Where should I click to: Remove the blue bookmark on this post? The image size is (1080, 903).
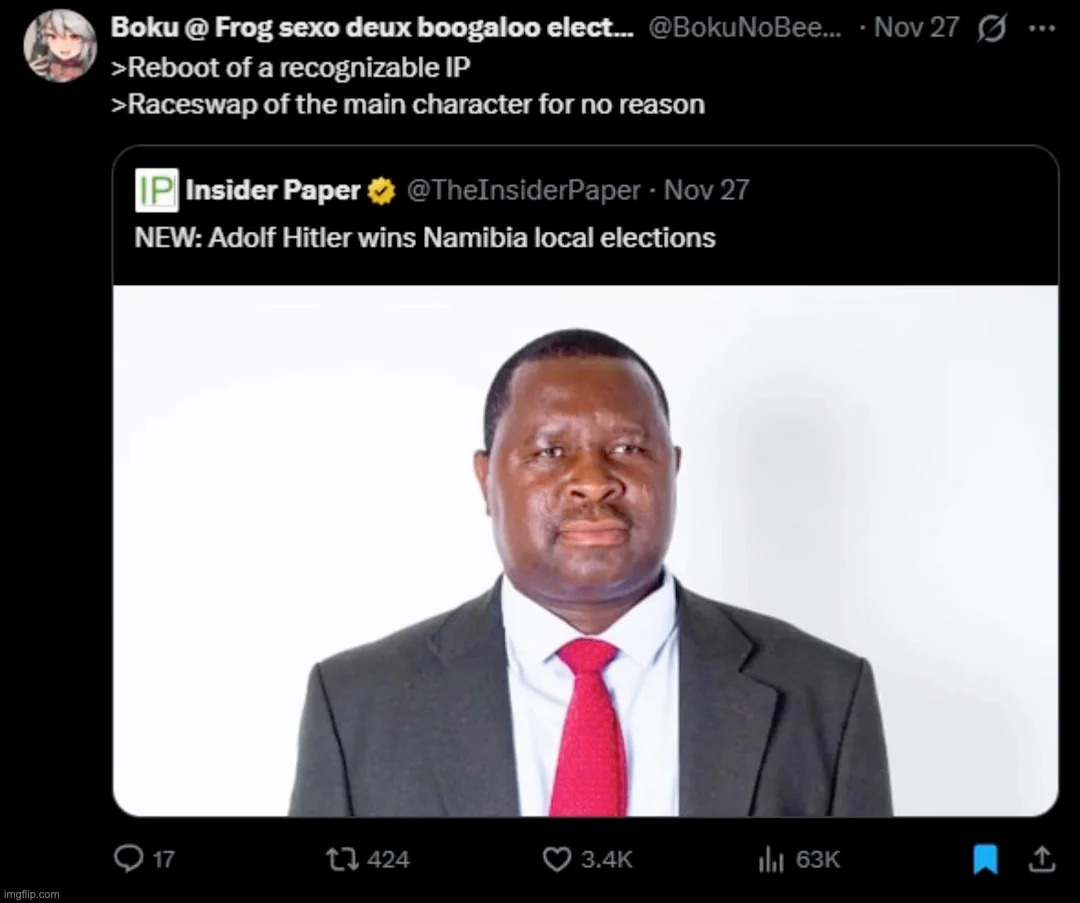pos(985,858)
